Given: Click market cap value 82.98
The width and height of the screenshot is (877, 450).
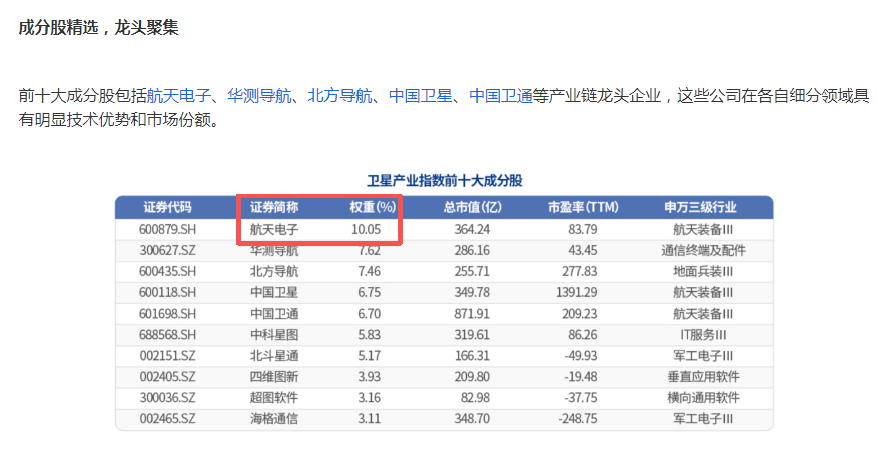Looking at the screenshot, I should pos(475,398).
